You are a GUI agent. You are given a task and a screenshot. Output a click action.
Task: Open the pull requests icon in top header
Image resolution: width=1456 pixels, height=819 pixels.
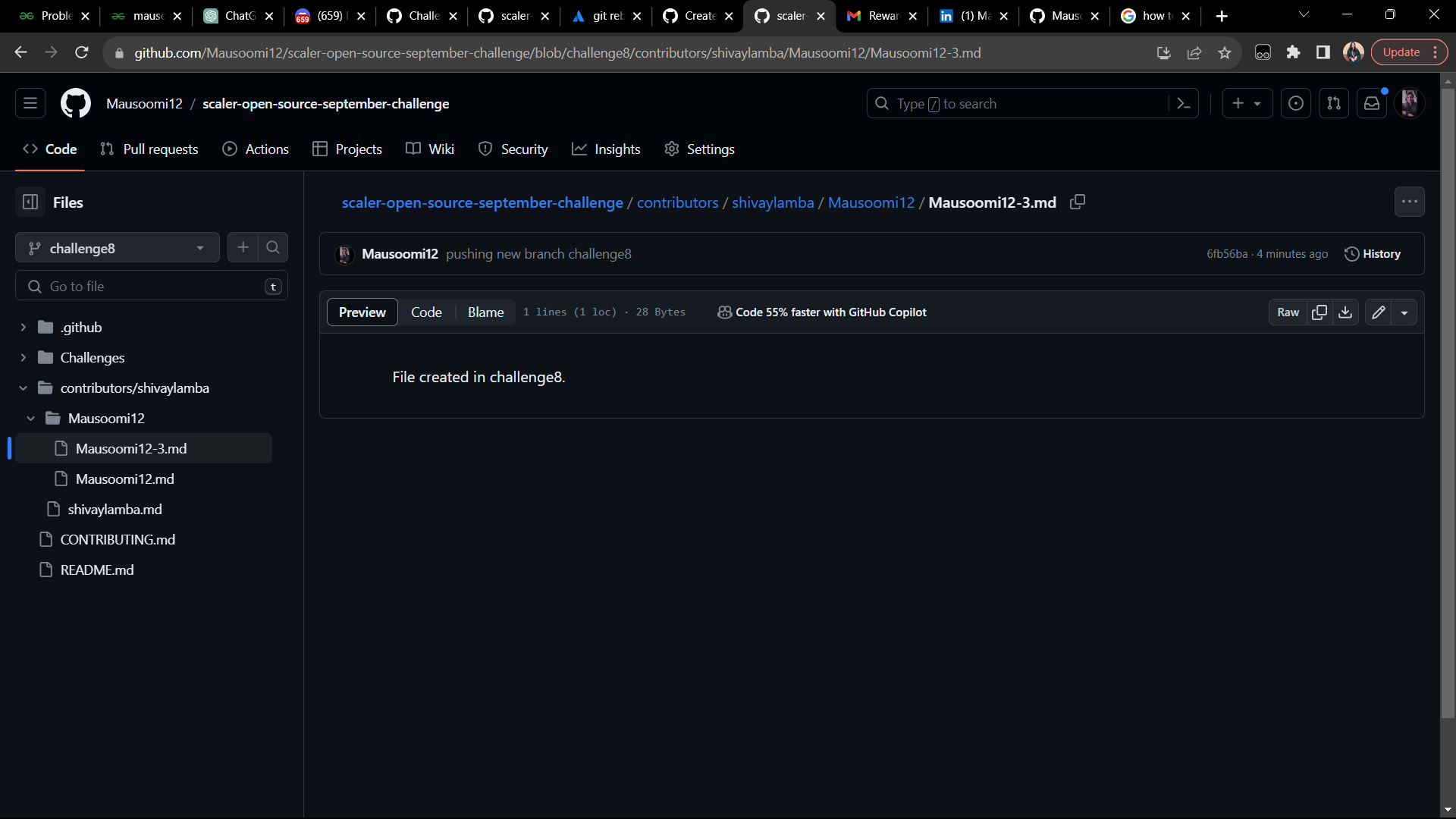[1334, 104]
